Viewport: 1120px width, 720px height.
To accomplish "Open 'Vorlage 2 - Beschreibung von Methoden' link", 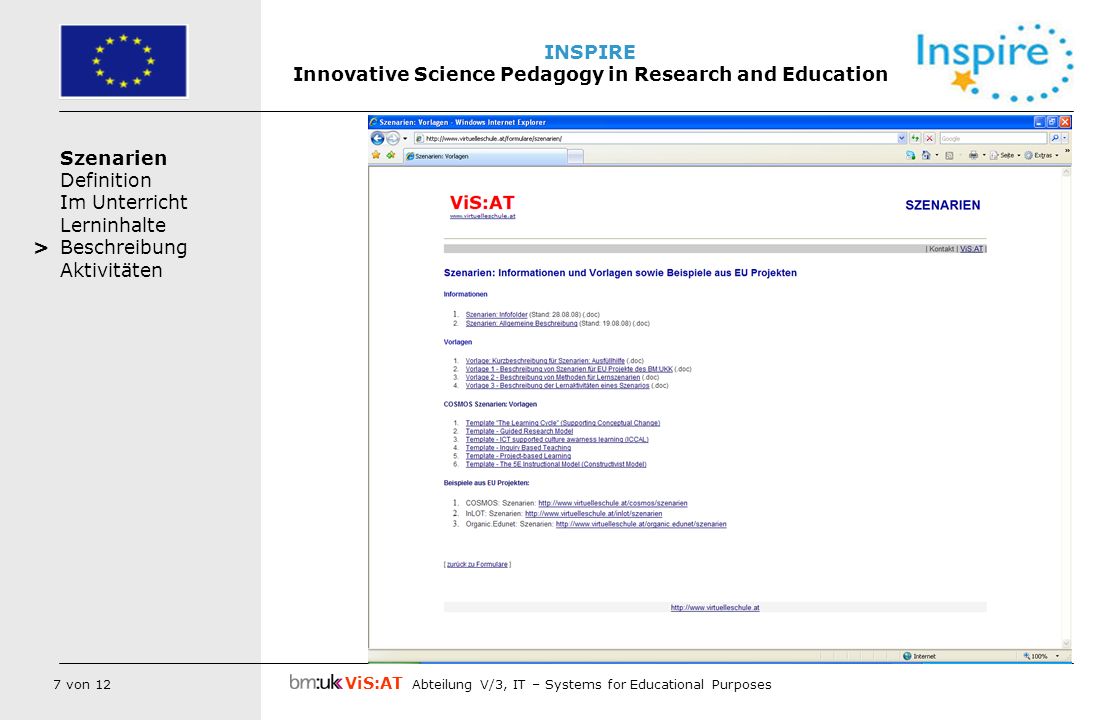I will coord(553,377).
